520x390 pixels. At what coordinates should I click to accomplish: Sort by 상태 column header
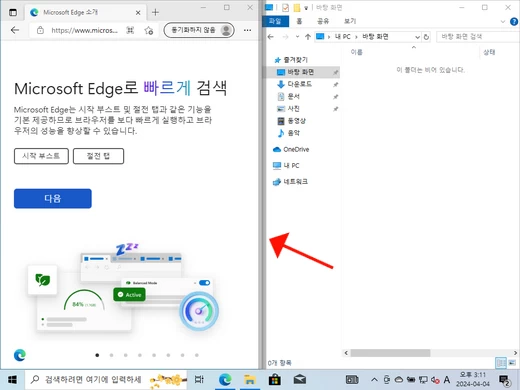click(489, 52)
